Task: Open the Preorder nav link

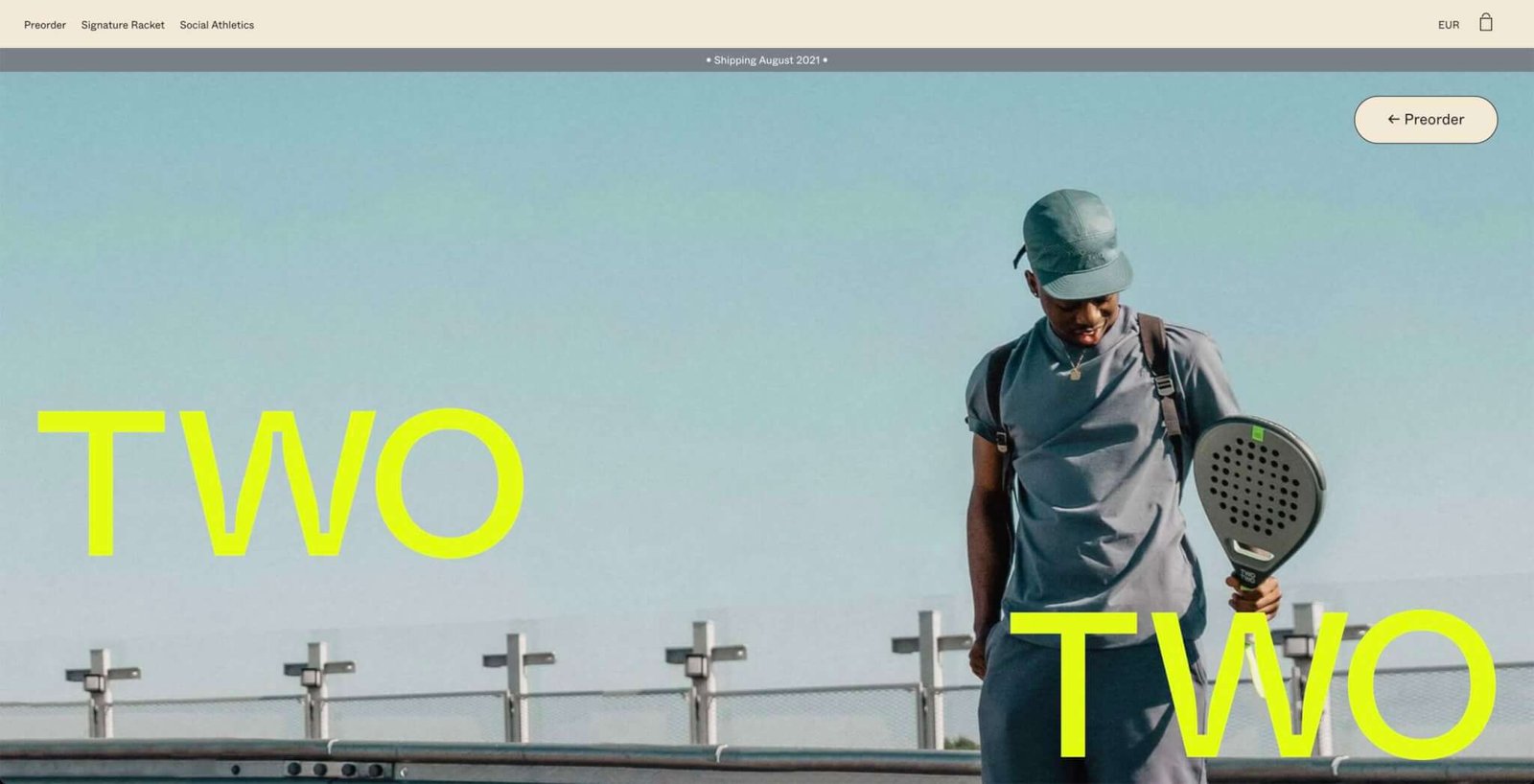Action: tap(45, 25)
